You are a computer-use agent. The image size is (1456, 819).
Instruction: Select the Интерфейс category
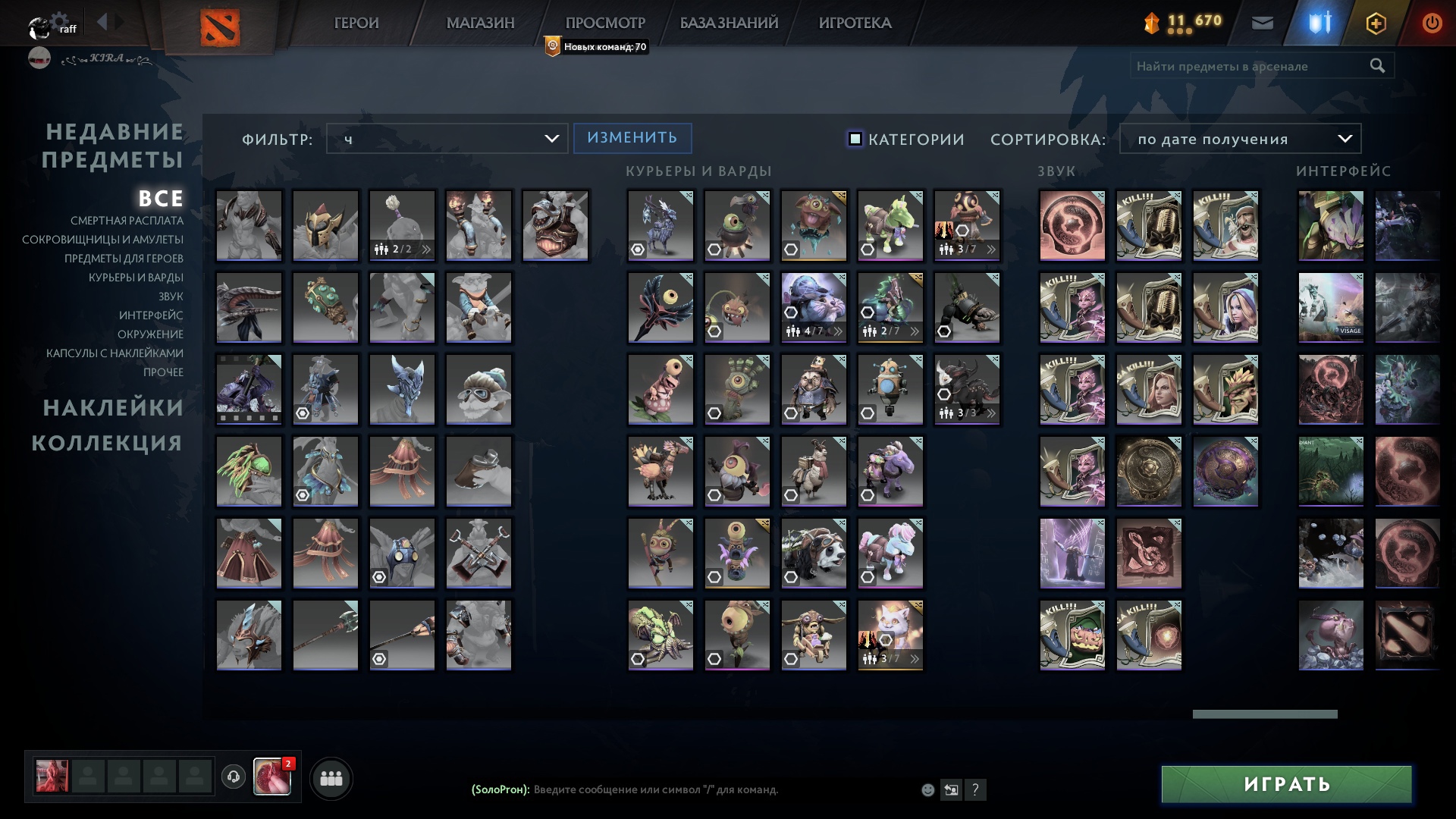click(151, 315)
